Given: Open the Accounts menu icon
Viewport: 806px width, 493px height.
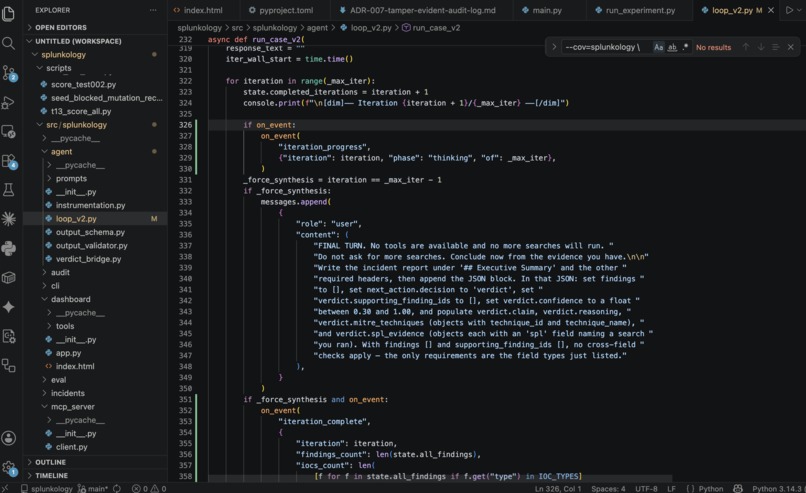Looking at the screenshot, I should (x=9, y=438).
